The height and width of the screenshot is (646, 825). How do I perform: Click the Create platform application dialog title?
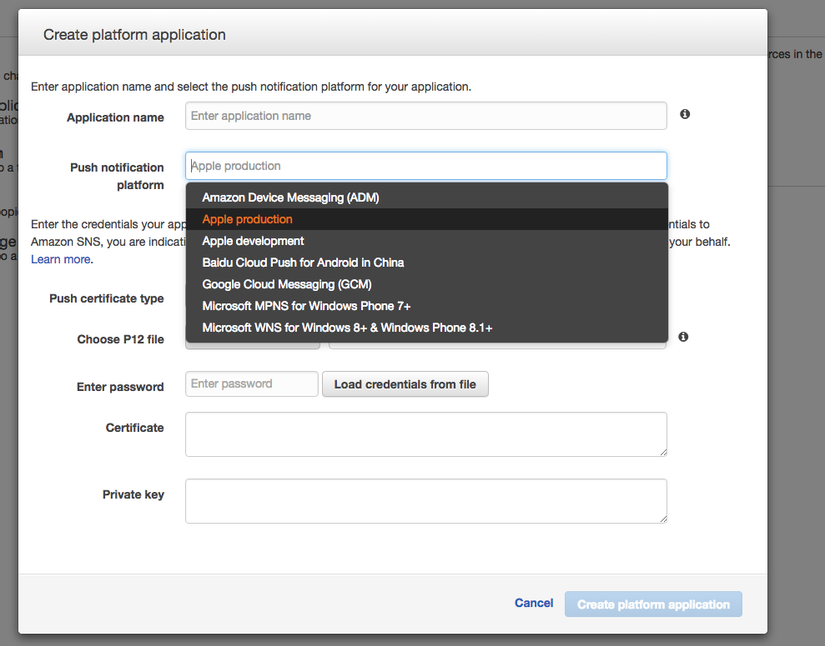coord(134,34)
